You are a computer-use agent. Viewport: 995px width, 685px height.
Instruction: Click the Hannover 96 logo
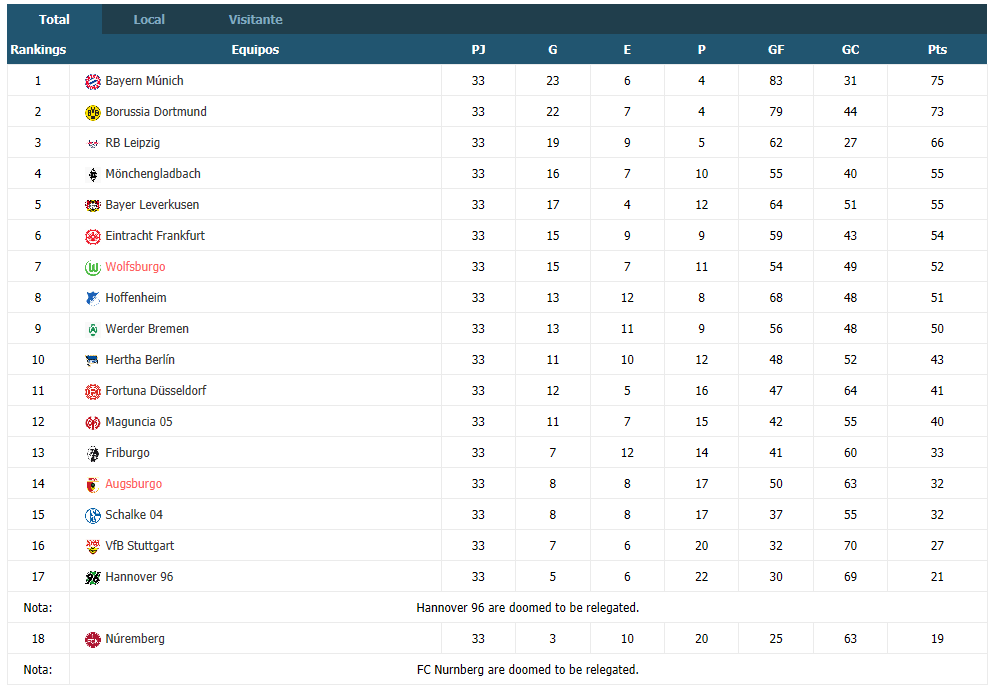click(x=93, y=578)
